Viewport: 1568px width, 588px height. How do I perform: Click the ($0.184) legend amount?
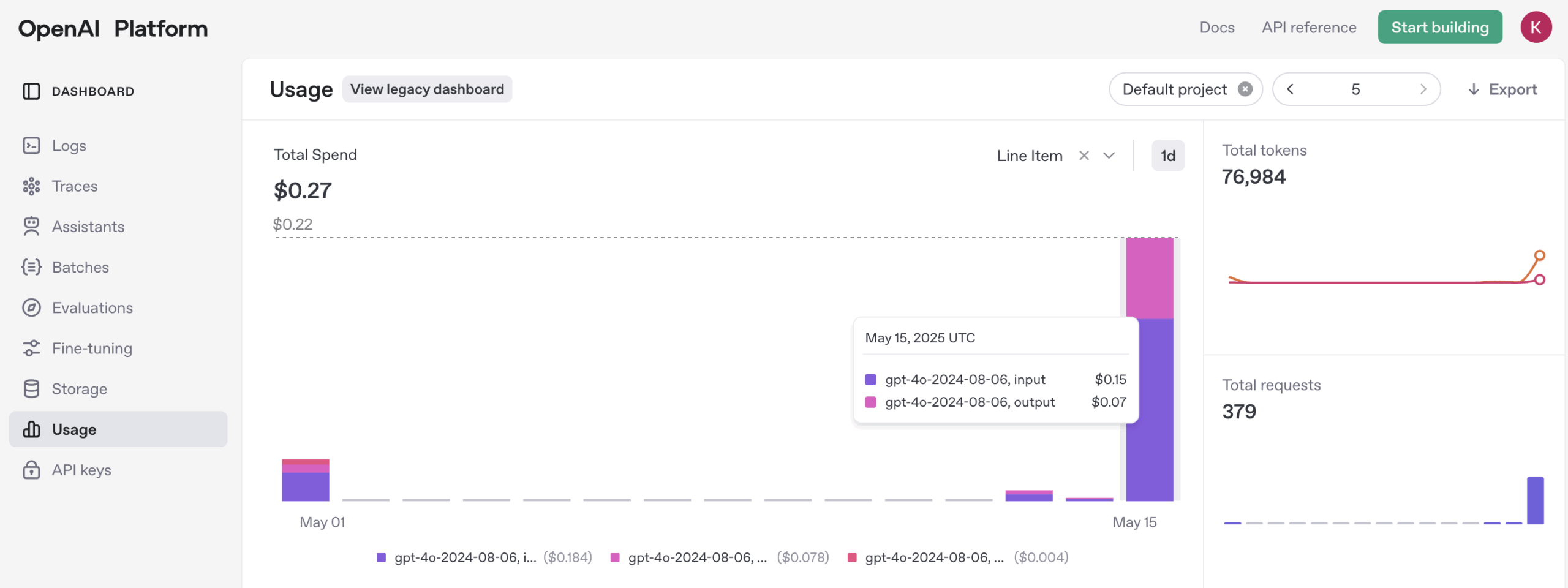(567, 557)
